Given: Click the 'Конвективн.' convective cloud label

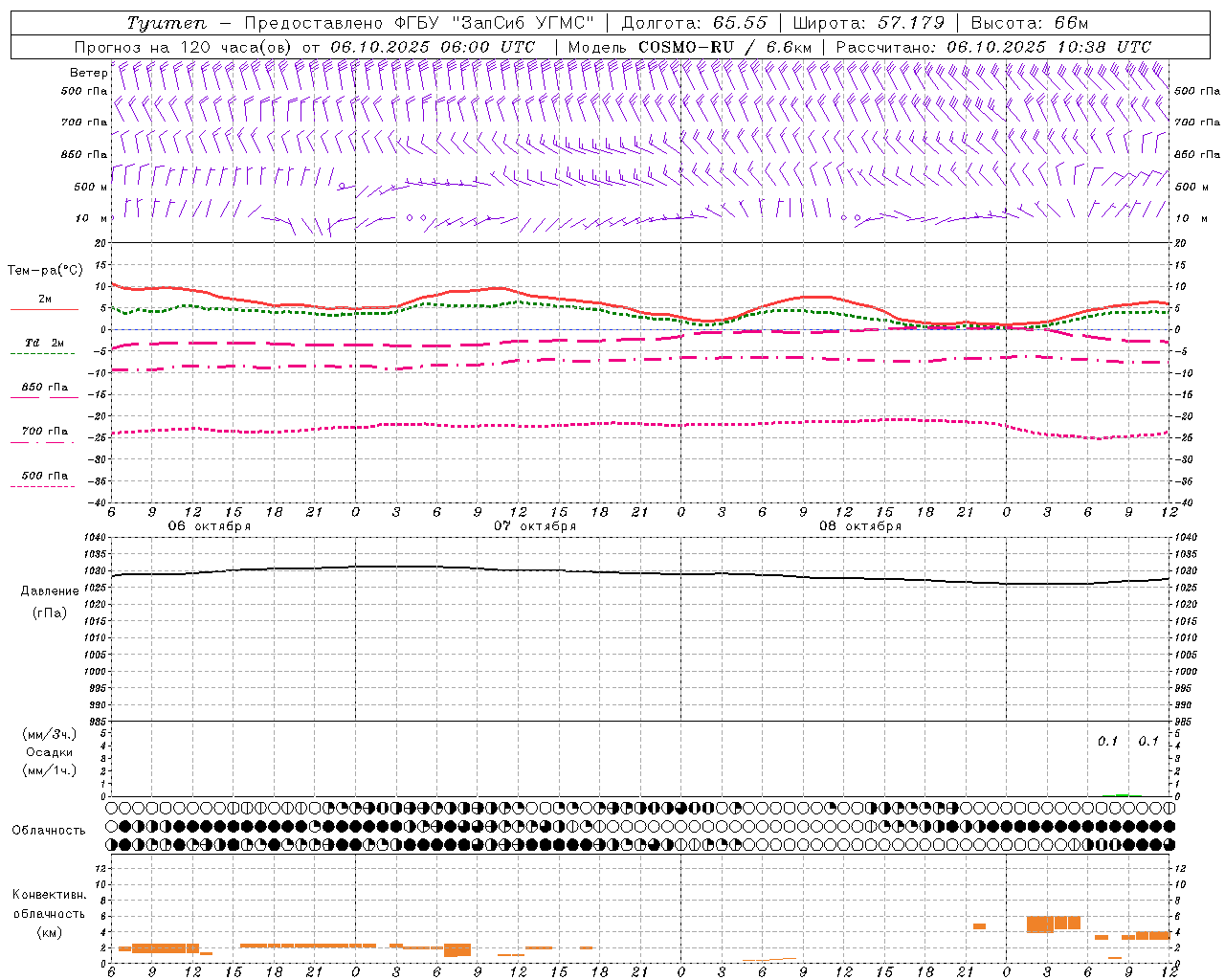Looking at the screenshot, I should point(50,895).
